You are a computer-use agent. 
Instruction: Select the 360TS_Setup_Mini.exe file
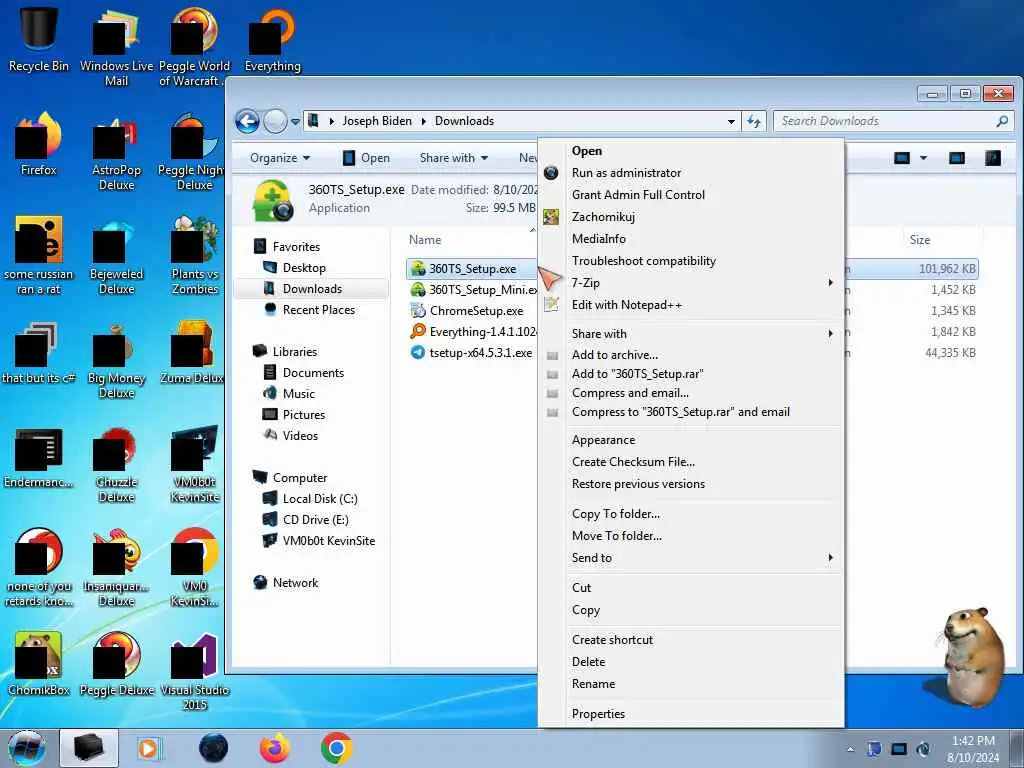pos(473,290)
